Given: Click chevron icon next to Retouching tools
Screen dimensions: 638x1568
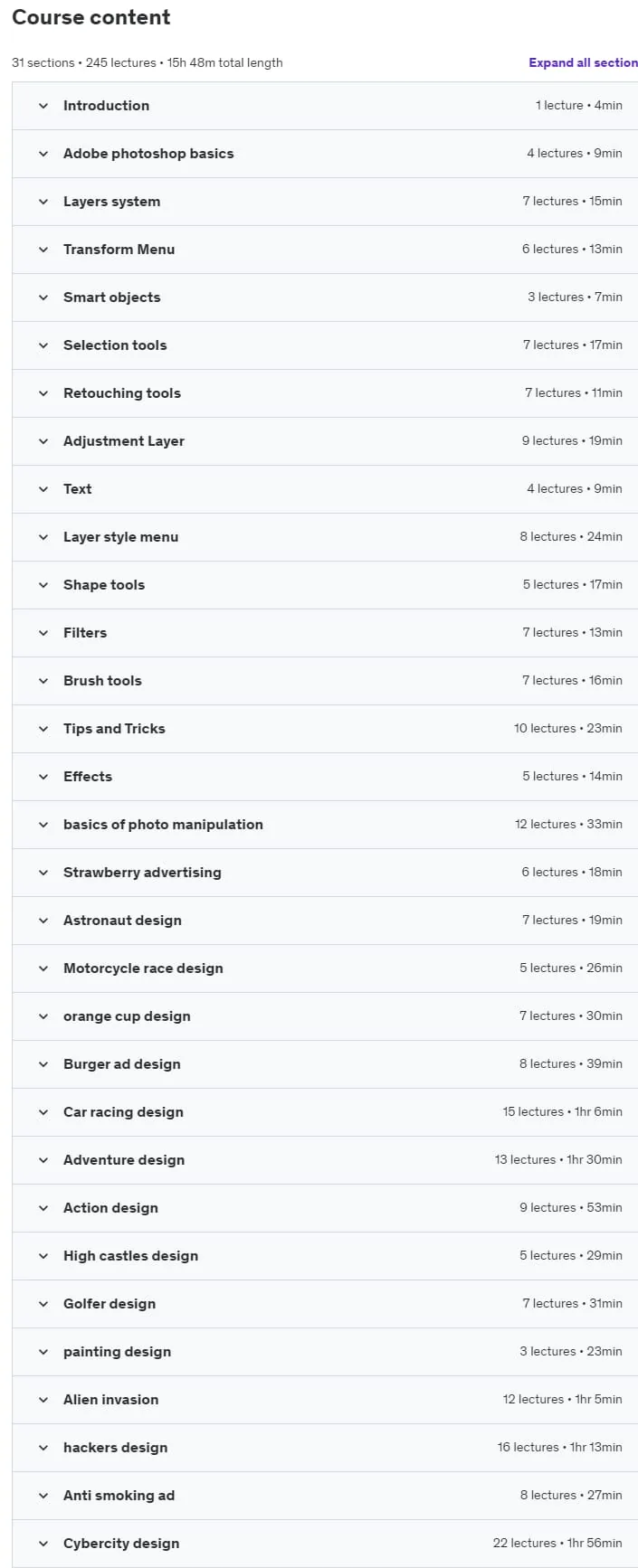Looking at the screenshot, I should point(43,393).
